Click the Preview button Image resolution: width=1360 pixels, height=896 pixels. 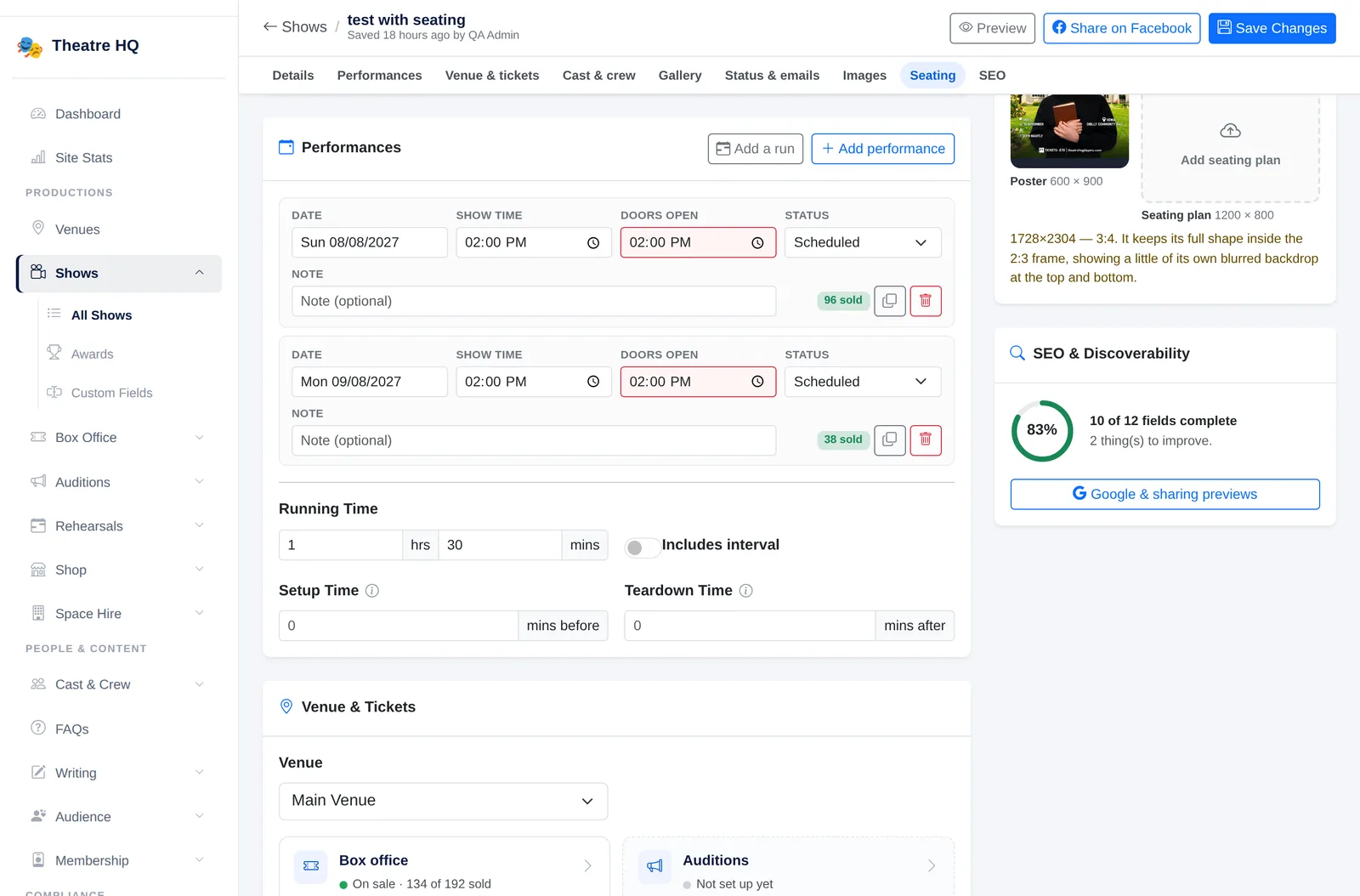(x=992, y=28)
